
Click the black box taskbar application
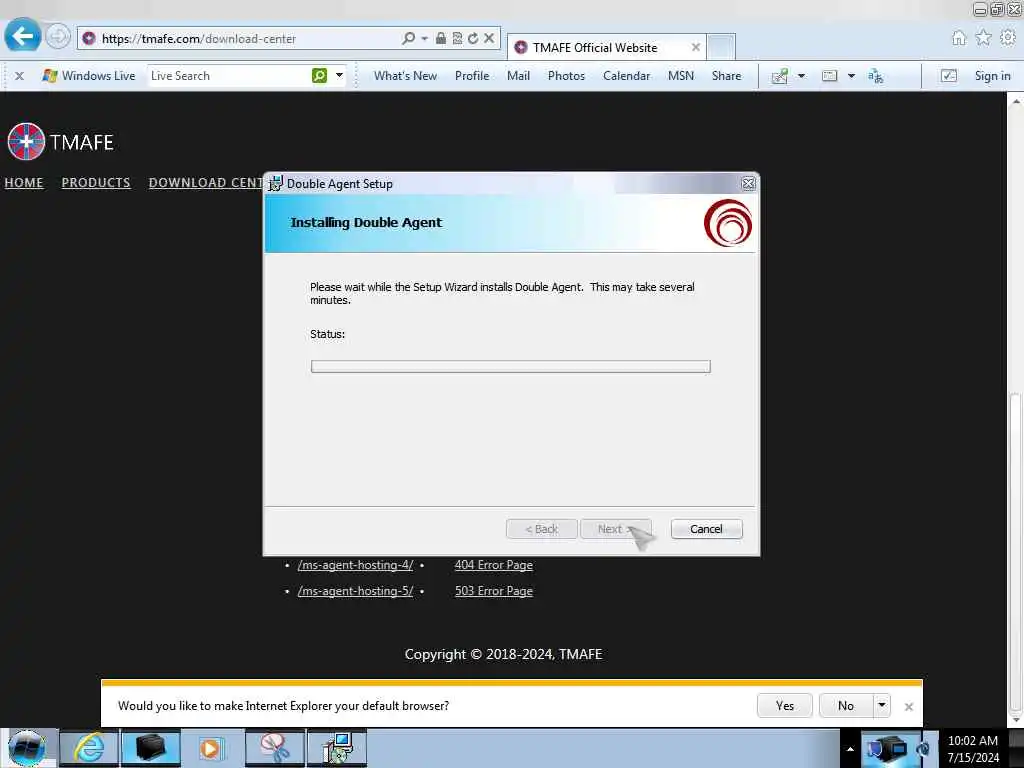point(150,748)
